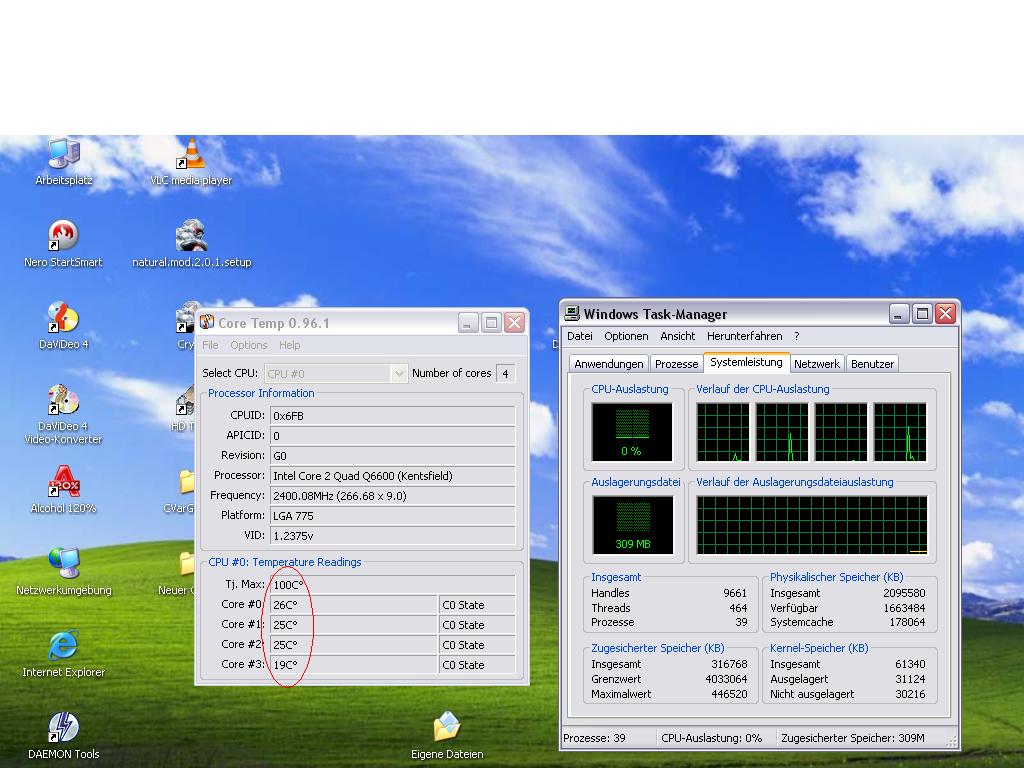Select the Systemleistung tab
The width and height of the screenshot is (1024, 768).
[746, 362]
